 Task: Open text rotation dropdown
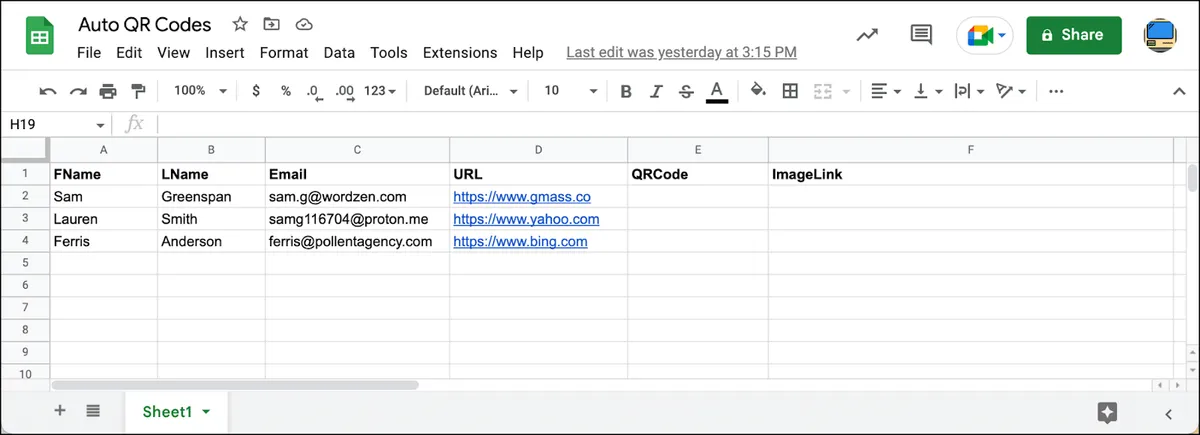(1012, 91)
